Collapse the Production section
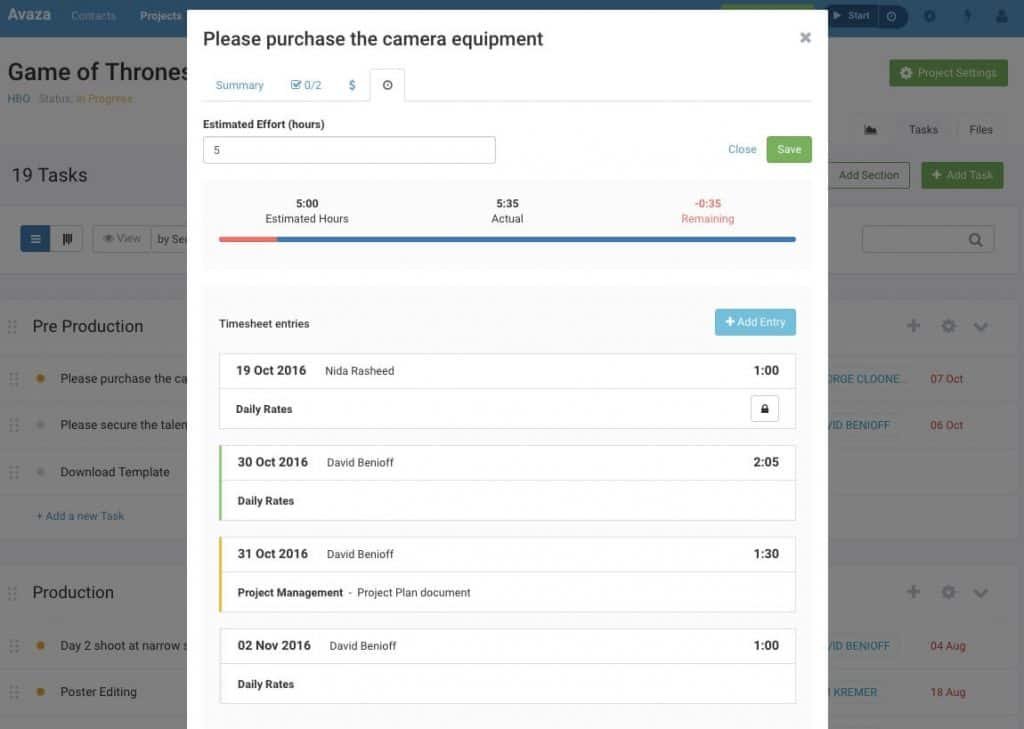The height and width of the screenshot is (729, 1024). 981,592
